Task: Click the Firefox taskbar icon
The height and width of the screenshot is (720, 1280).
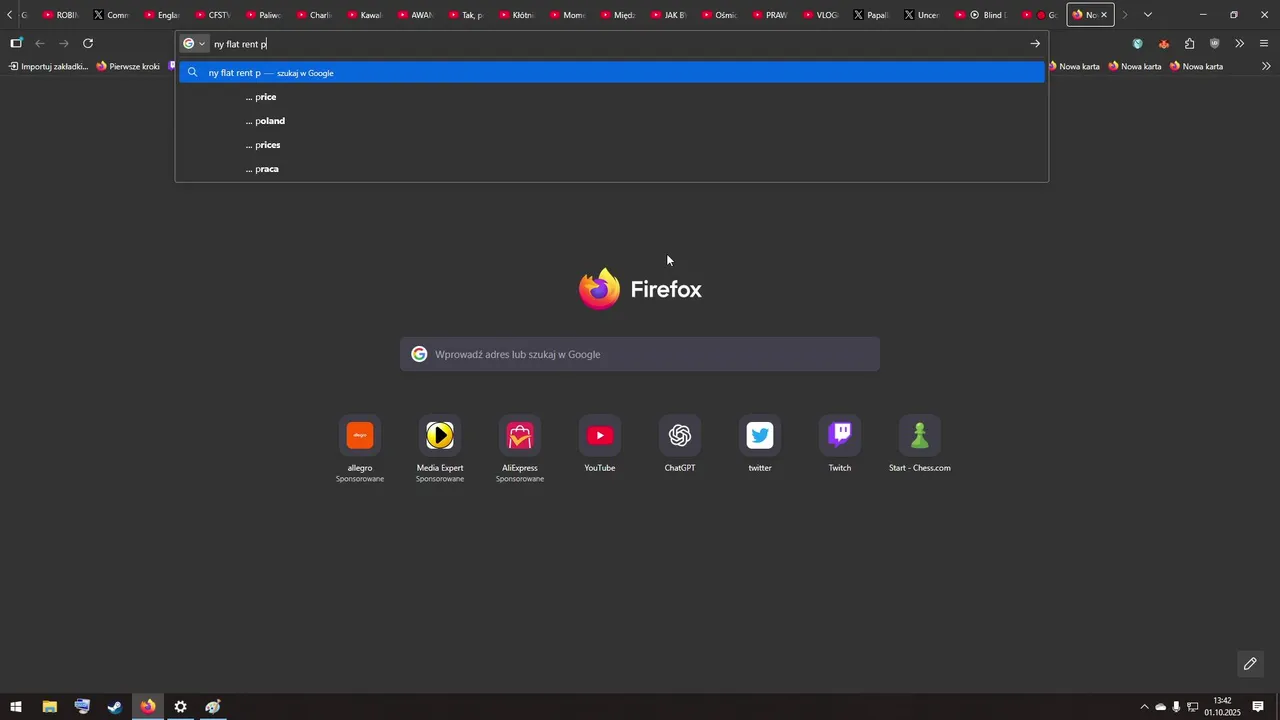Action: tap(148, 707)
